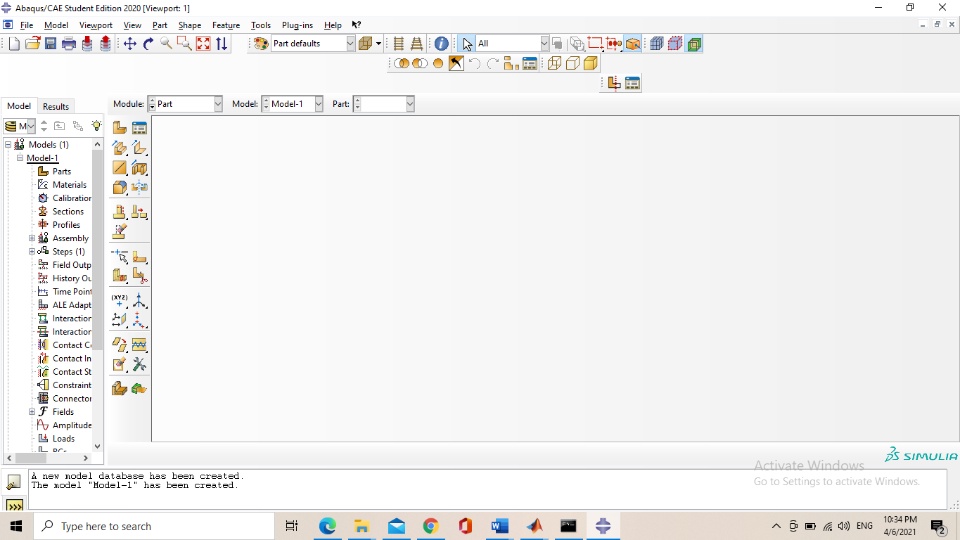Click the Create Datum Plane icon

[119, 320]
